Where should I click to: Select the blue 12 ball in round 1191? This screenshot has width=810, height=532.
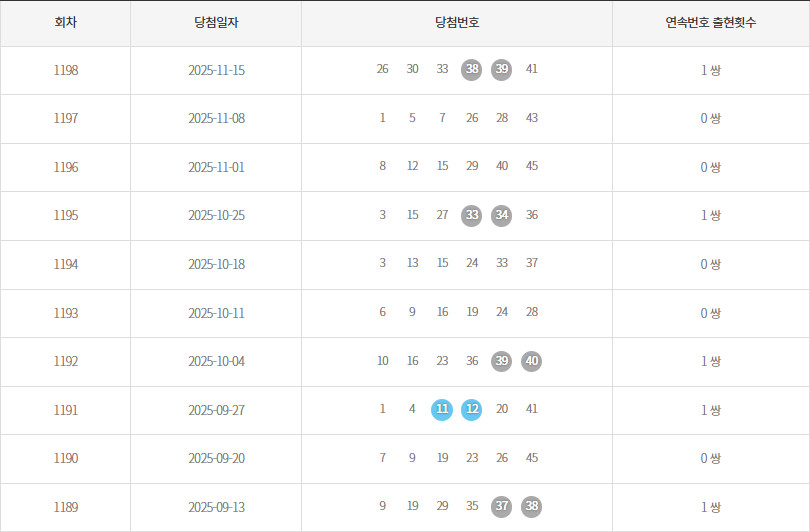[x=472, y=410]
